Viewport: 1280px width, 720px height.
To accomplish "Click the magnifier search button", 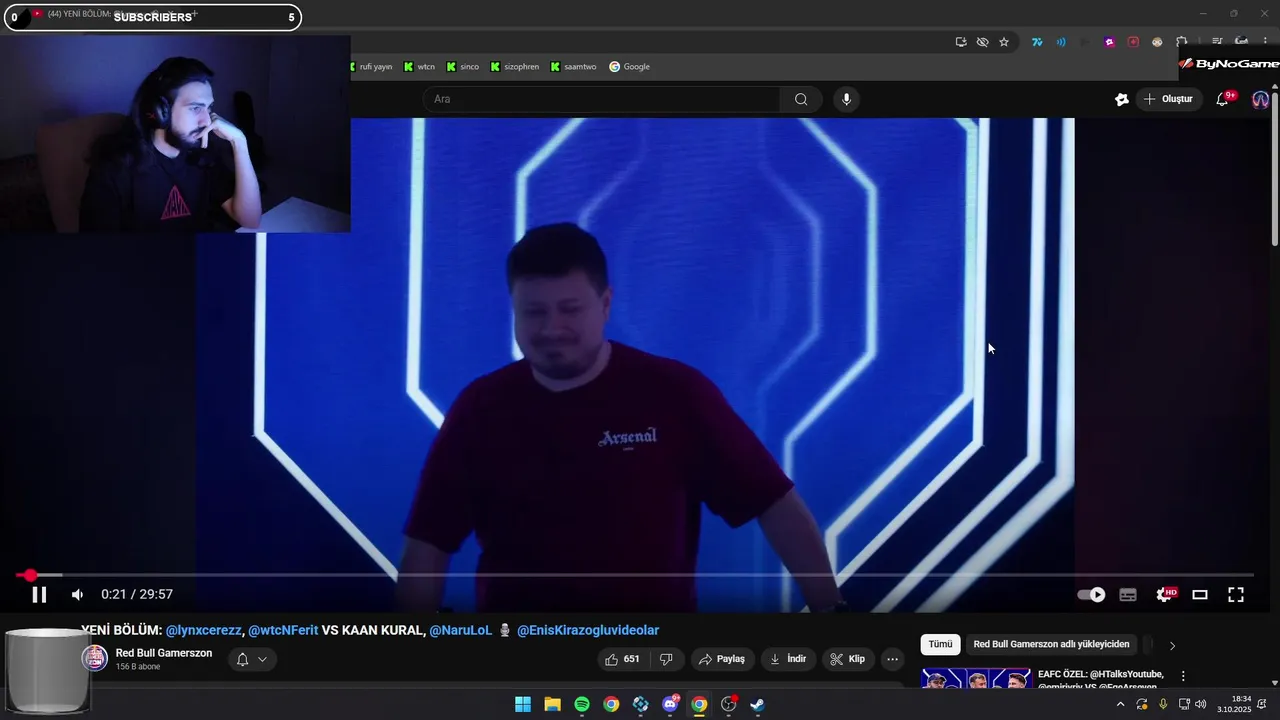I will tap(801, 99).
